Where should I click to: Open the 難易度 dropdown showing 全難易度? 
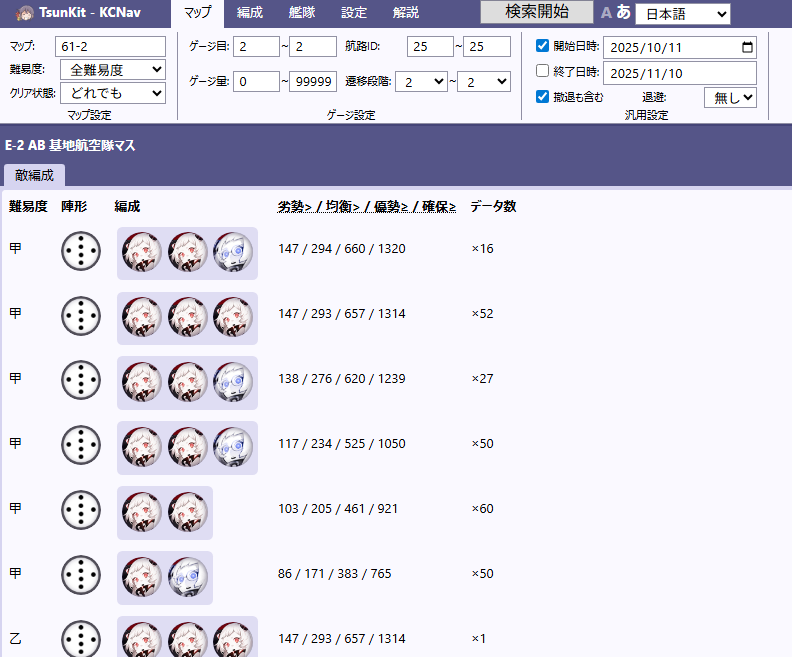(113, 70)
